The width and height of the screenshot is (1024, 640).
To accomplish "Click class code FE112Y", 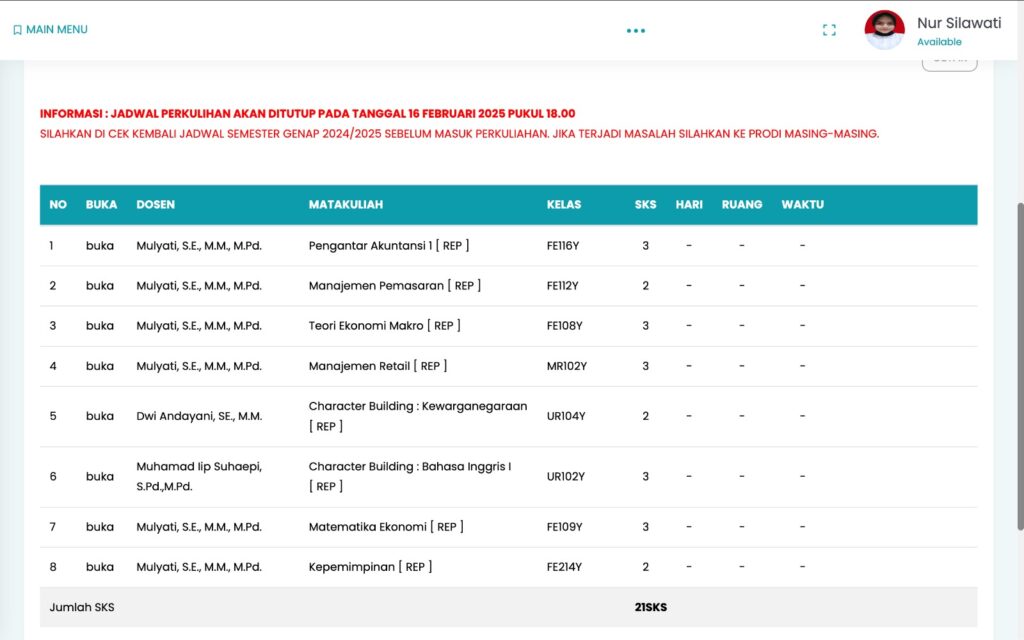I will click(562, 285).
